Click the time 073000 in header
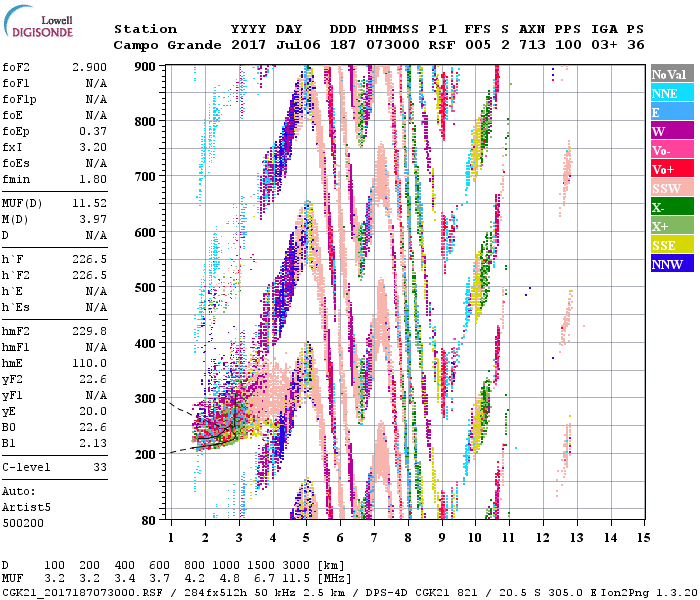700x600 pixels. [393, 45]
